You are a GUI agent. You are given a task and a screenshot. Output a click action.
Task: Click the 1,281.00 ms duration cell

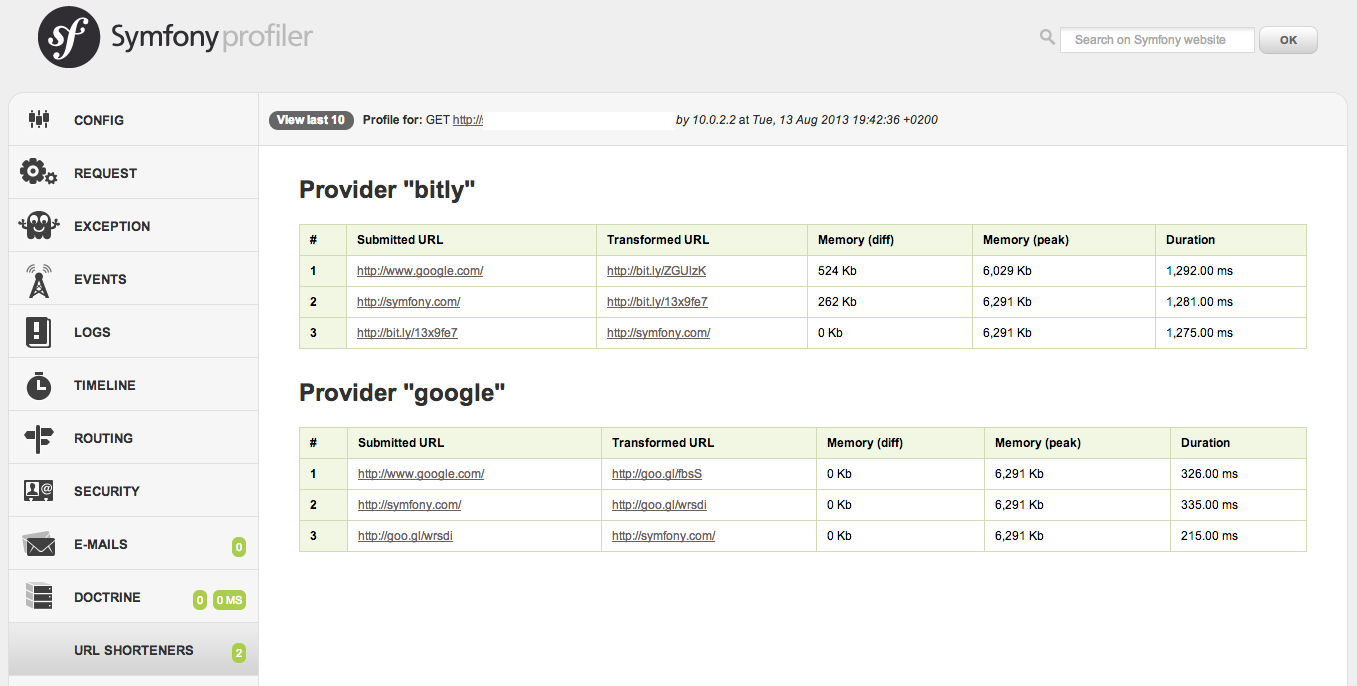point(1230,302)
